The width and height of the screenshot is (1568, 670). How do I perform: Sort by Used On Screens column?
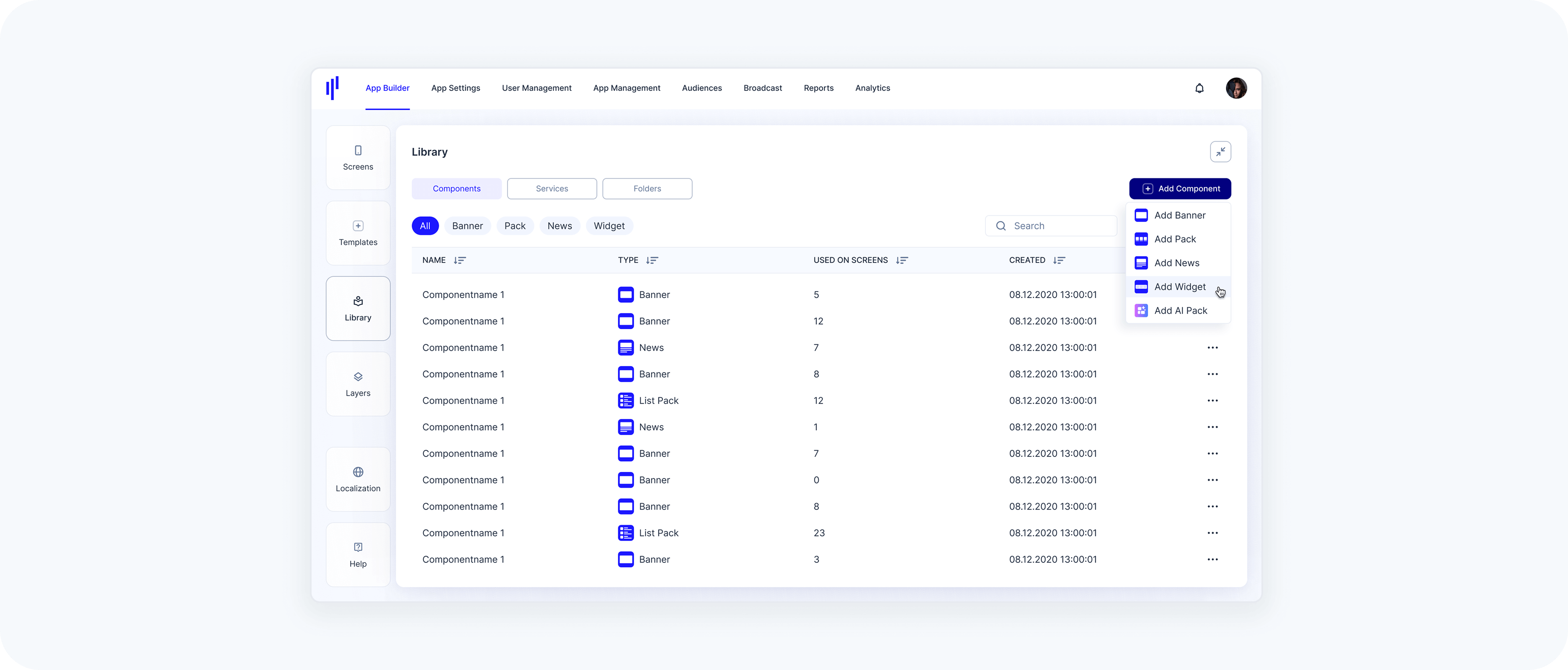[x=902, y=260]
